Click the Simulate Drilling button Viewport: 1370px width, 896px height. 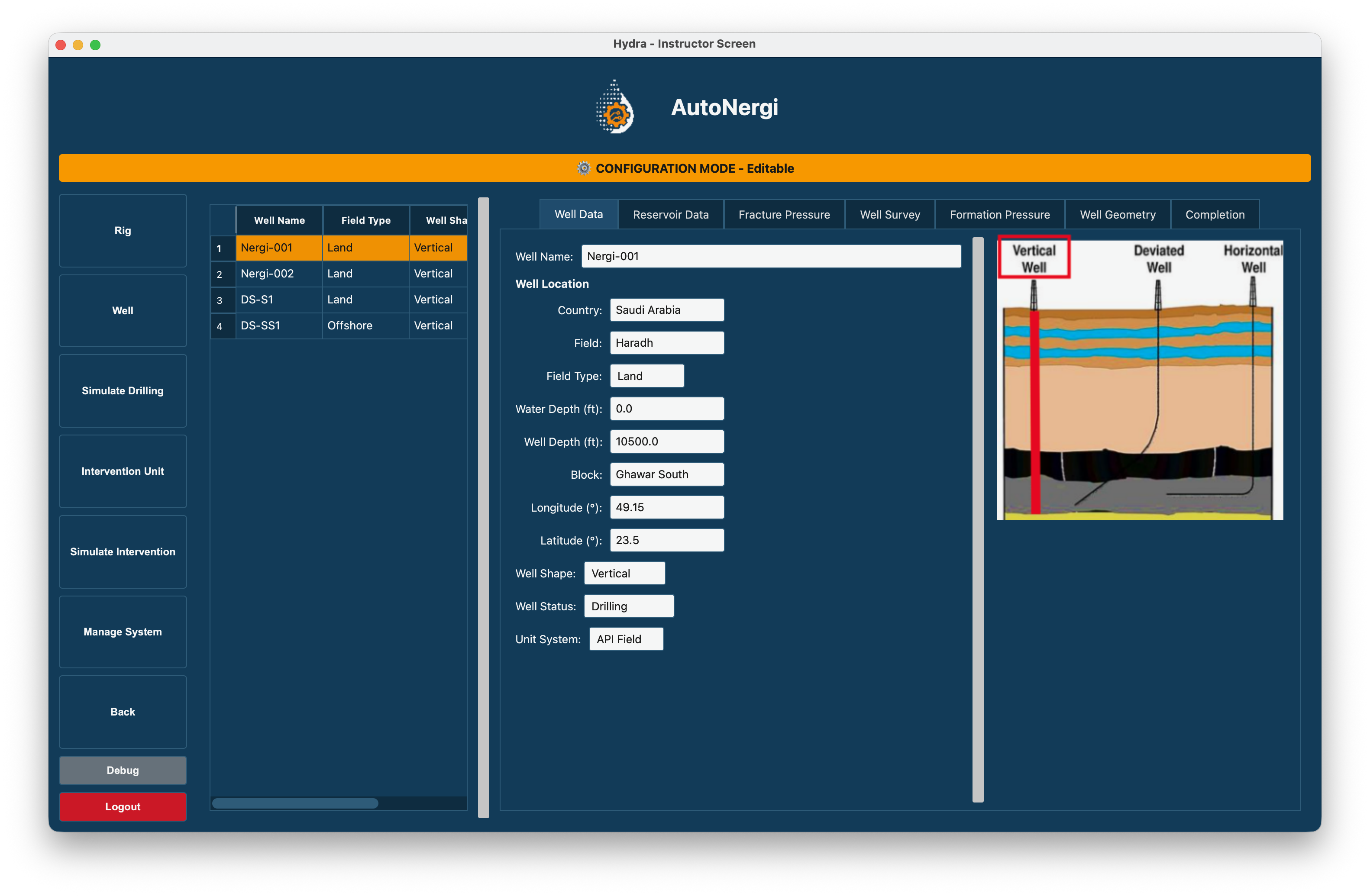[122, 391]
